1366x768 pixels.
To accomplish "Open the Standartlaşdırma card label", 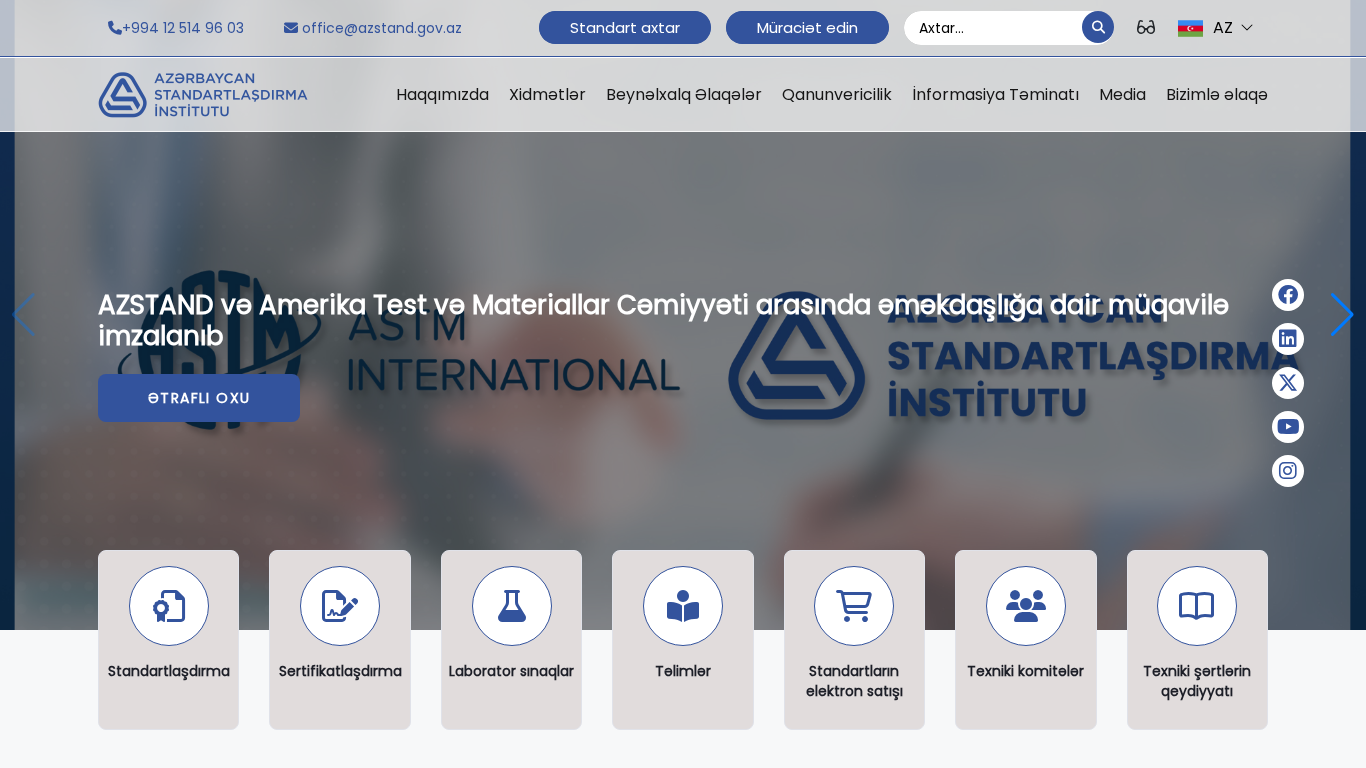I will click(x=169, y=671).
